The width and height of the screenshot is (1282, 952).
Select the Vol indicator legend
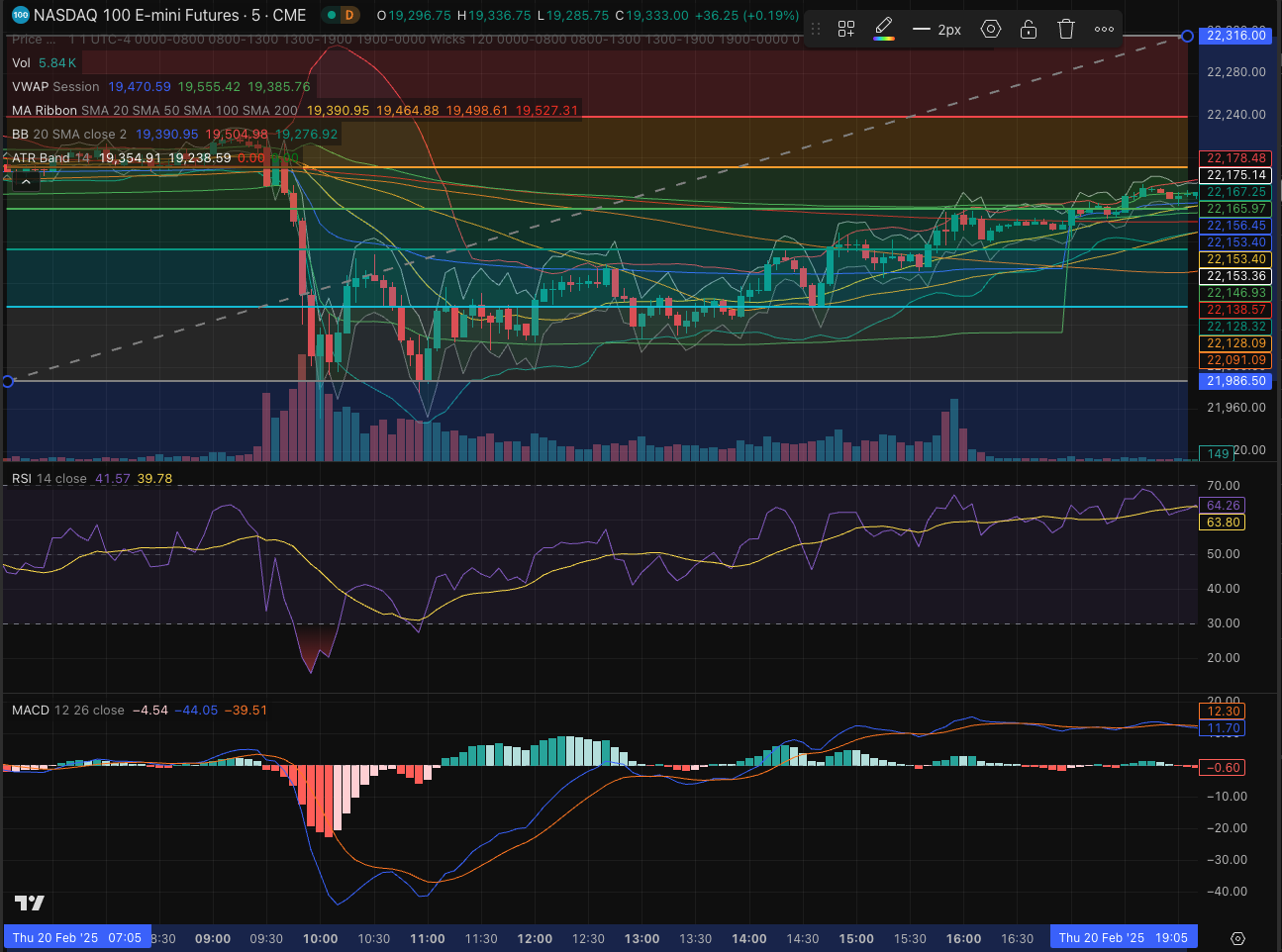21,62
